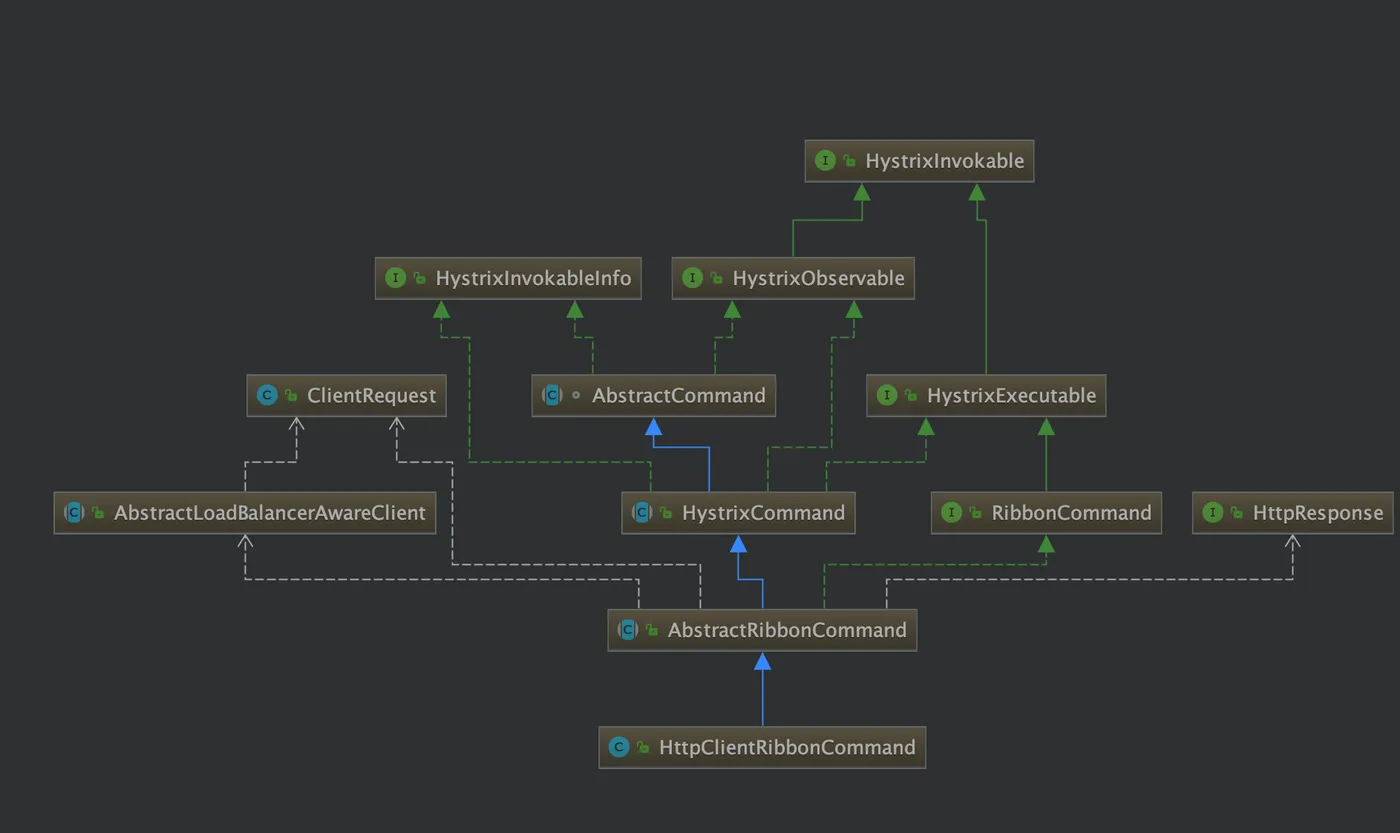Click the interface icon on HttpResponse node

point(1212,512)
